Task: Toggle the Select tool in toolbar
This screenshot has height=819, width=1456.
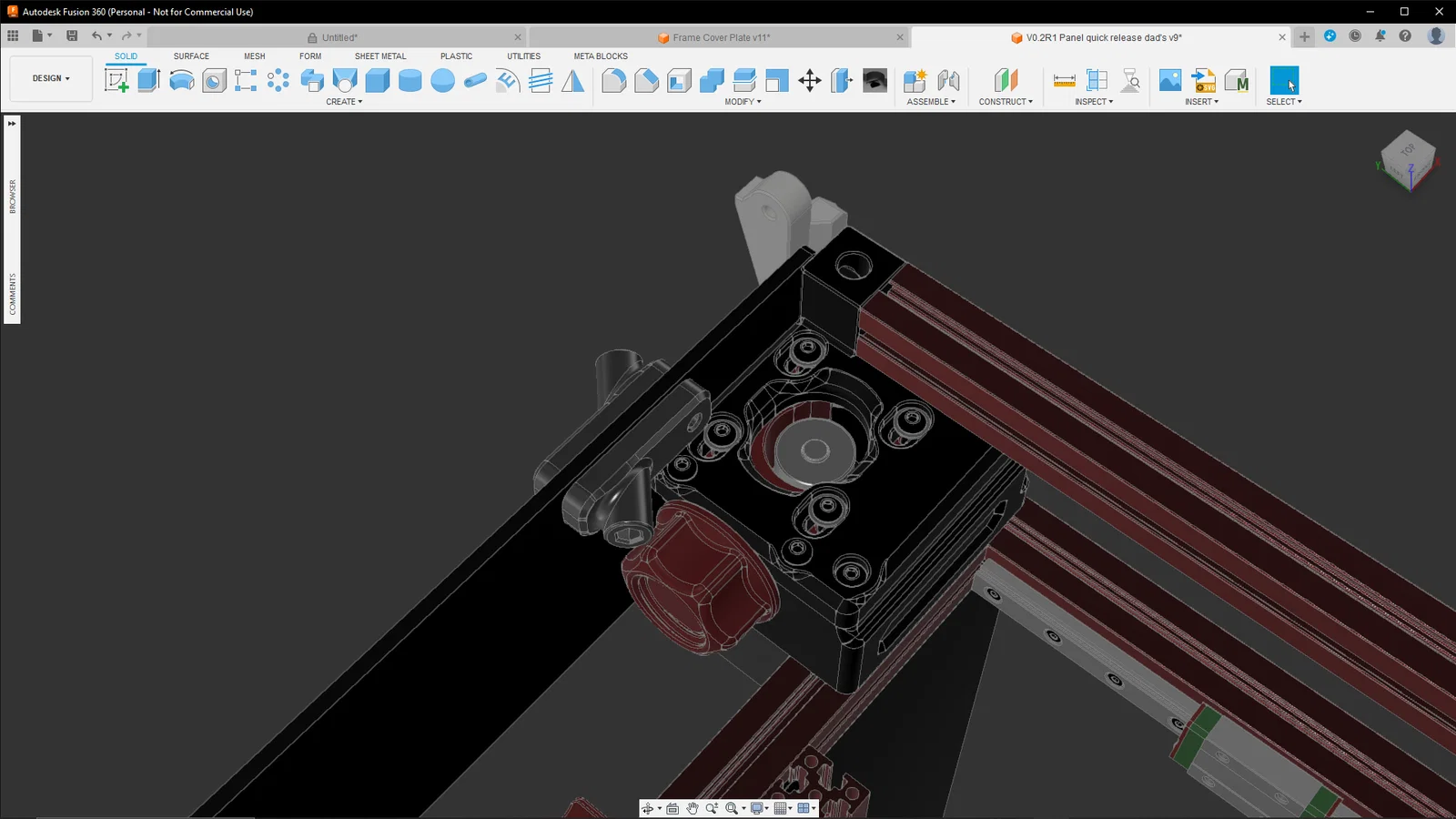Action: (1284, 80)
